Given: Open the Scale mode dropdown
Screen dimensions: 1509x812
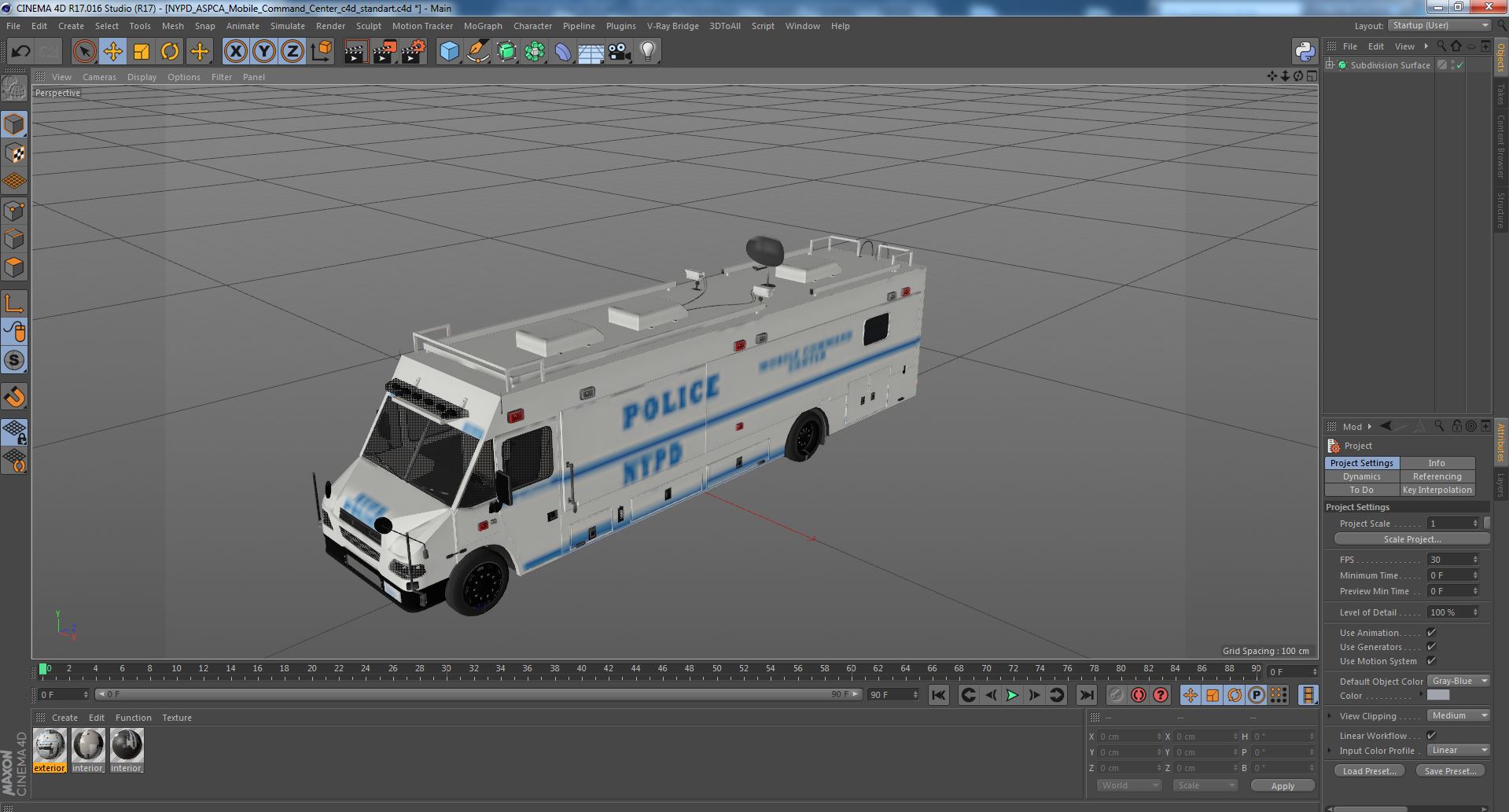Looking at the screenshot, I should click(1205, 785).
